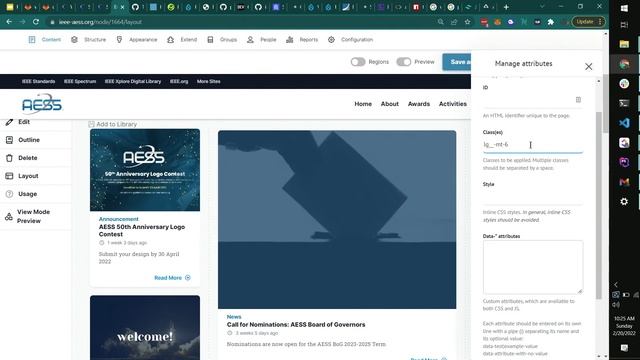Go to the Home nav item
640x360 pixels.
(x=363, y=104)
